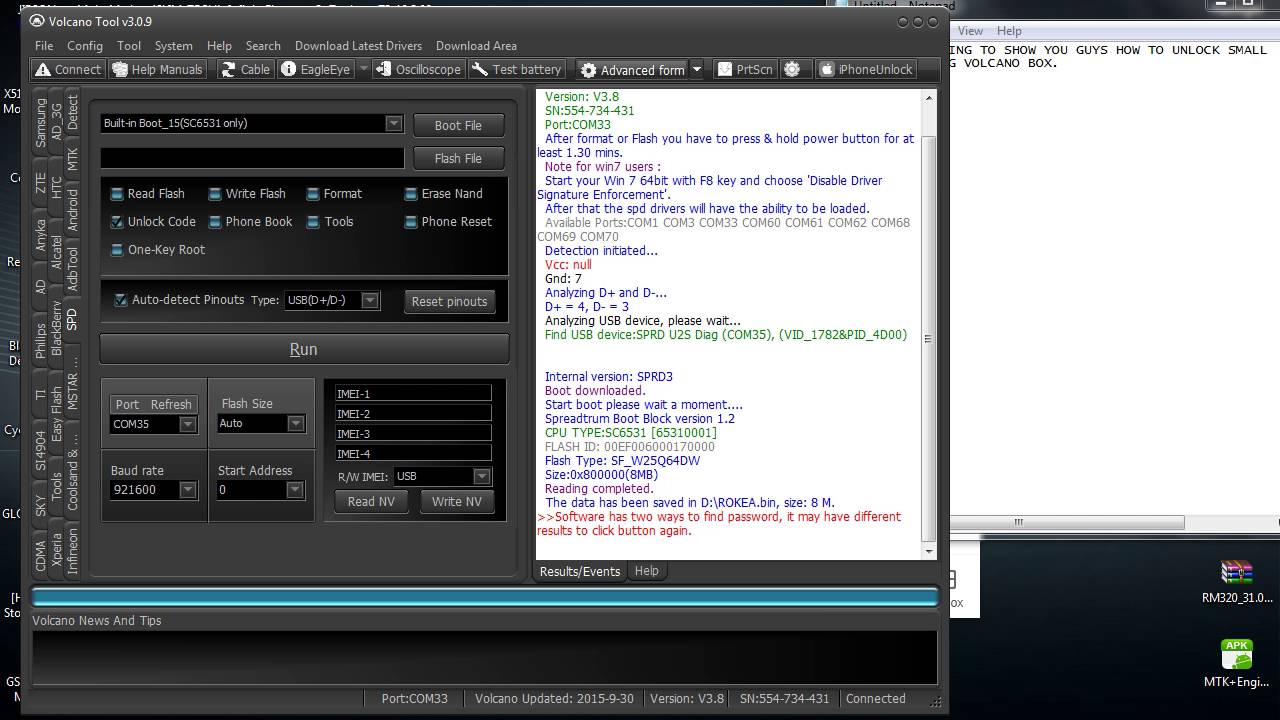
Task: Take a screenshot with PrtScn
Action: click(x=745, y=69)
